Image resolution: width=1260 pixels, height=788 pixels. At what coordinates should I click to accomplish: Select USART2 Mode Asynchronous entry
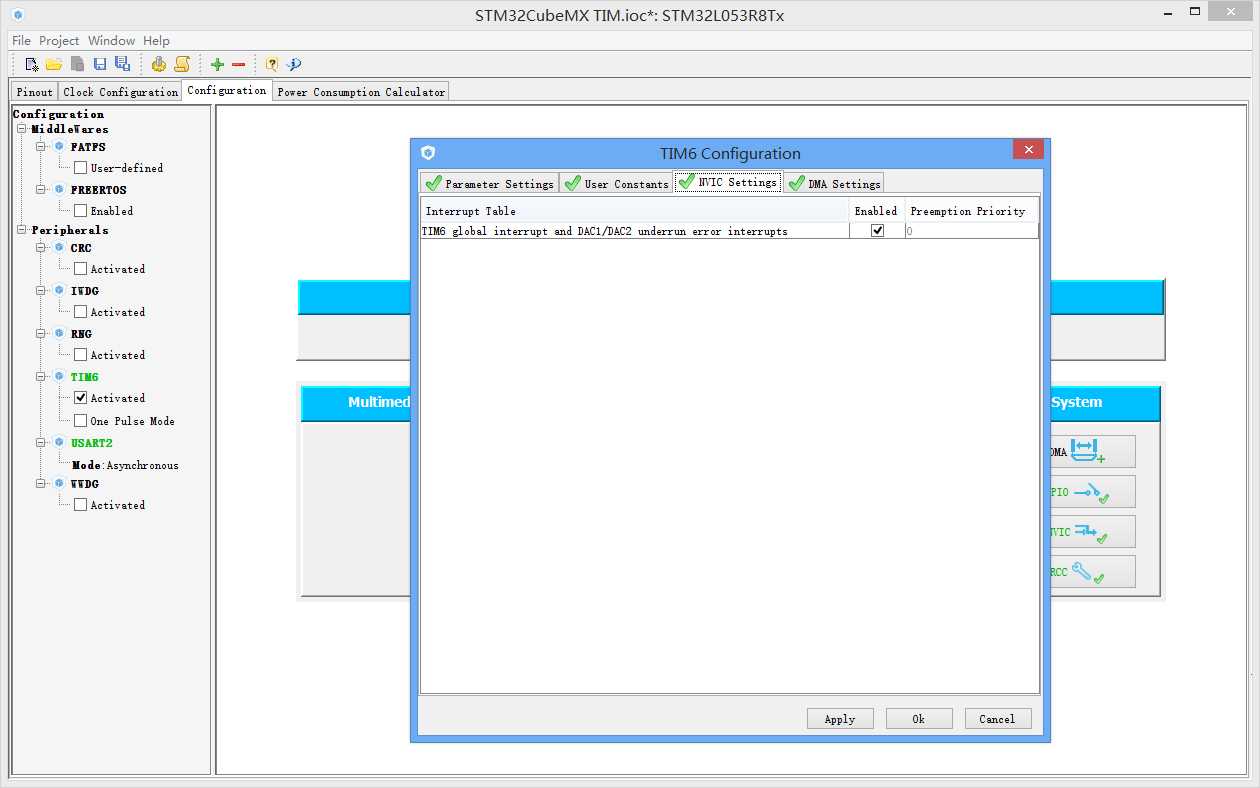125,465
